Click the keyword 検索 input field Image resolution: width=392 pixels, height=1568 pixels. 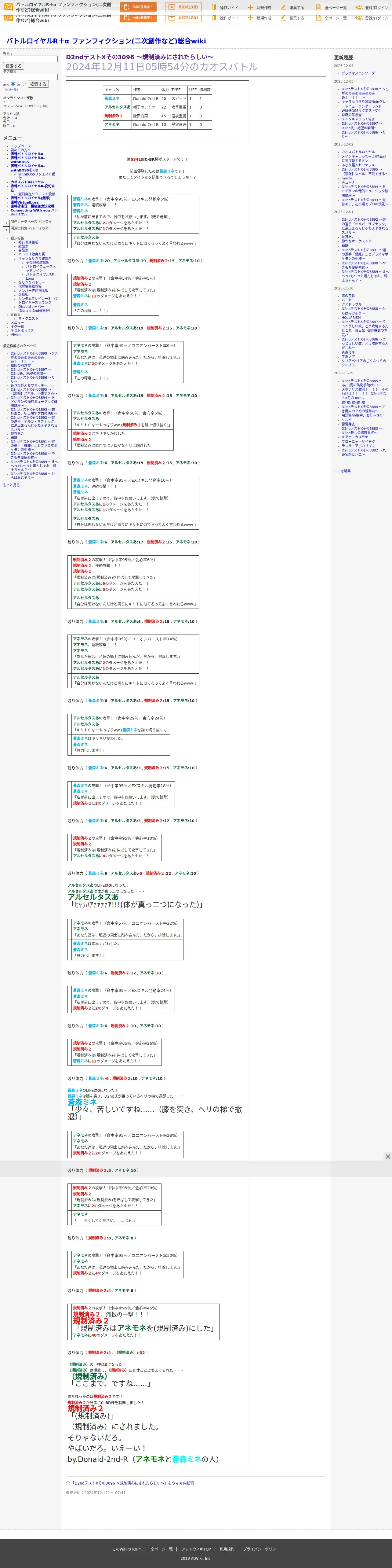[x=31, y=59]
